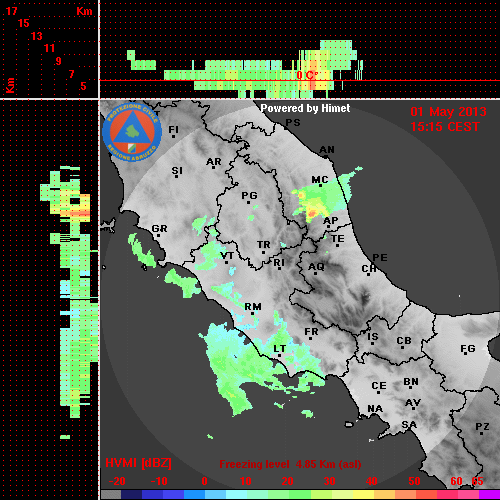Click the 'AP' city label
Screen dimensions: 500x500
click(331, 221)
